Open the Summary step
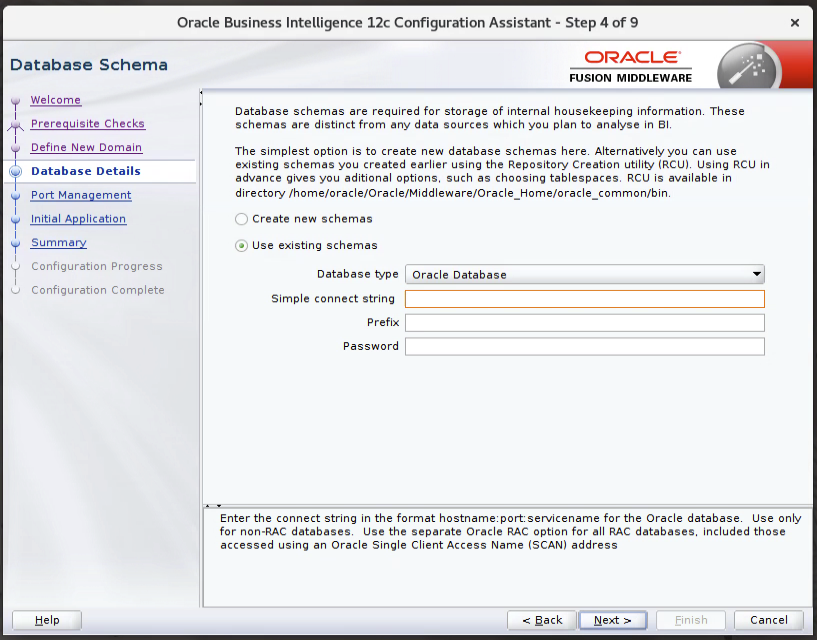This screenshot has height=640, width=817. [x=59, y=242]
